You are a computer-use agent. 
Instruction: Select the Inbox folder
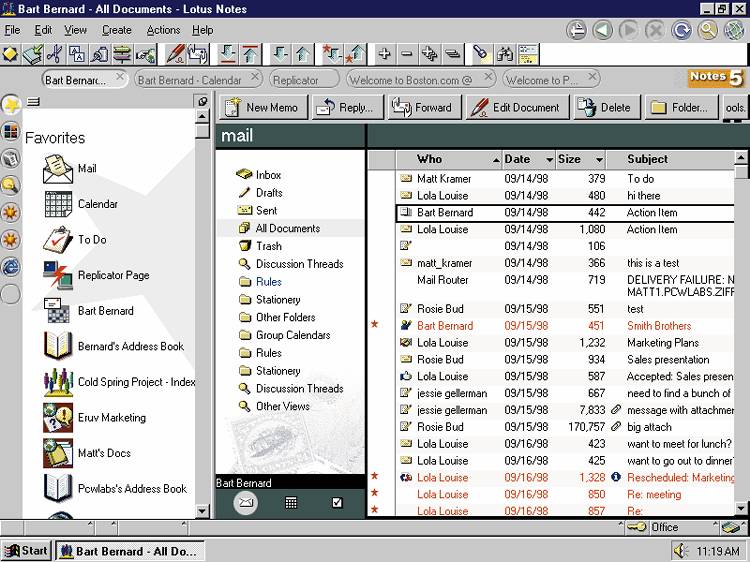[268, 175]
